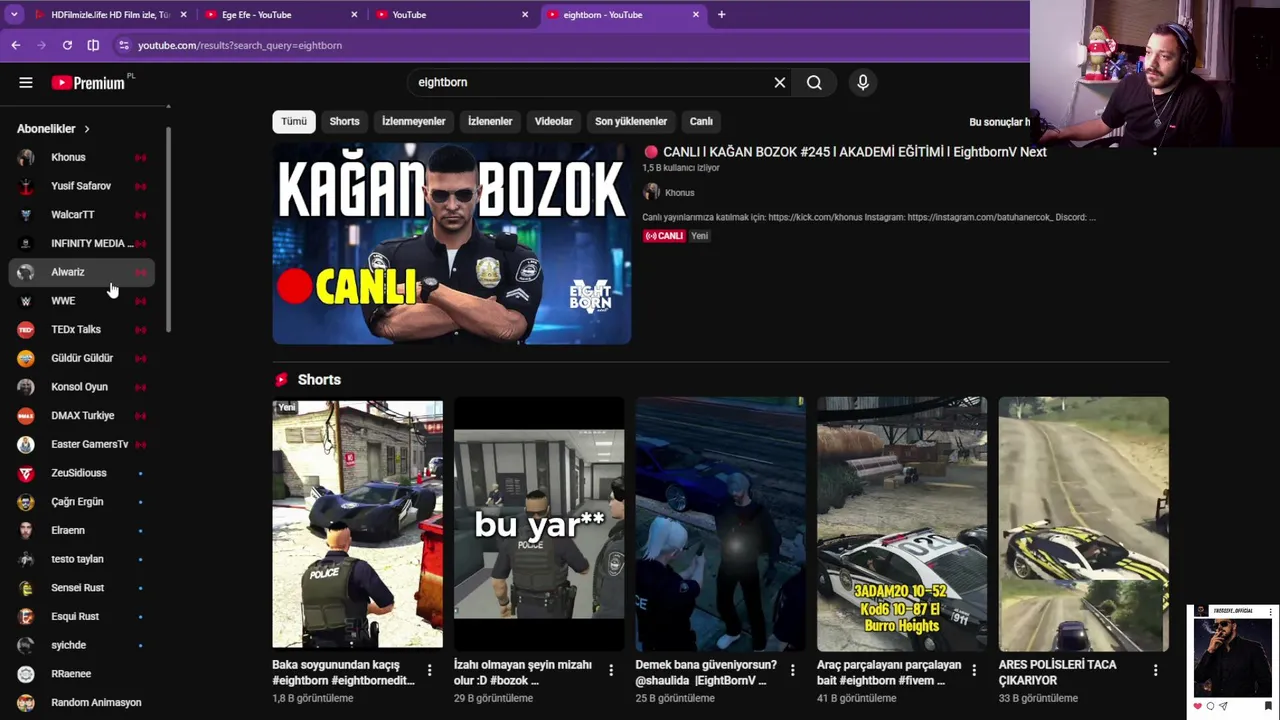Start voice search with the microphone icon
Image resolution: width=1280 pixels, height=720 pixels.
click(863, 83)
